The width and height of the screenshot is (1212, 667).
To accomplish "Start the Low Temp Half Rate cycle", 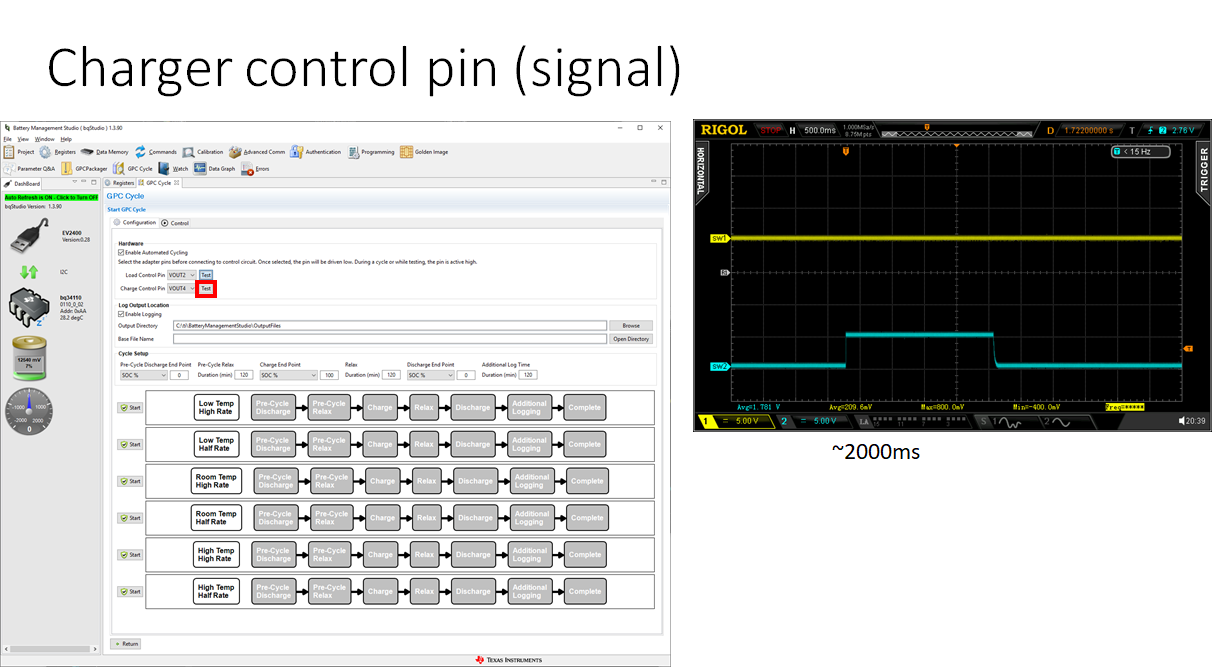I will (130, 444).
